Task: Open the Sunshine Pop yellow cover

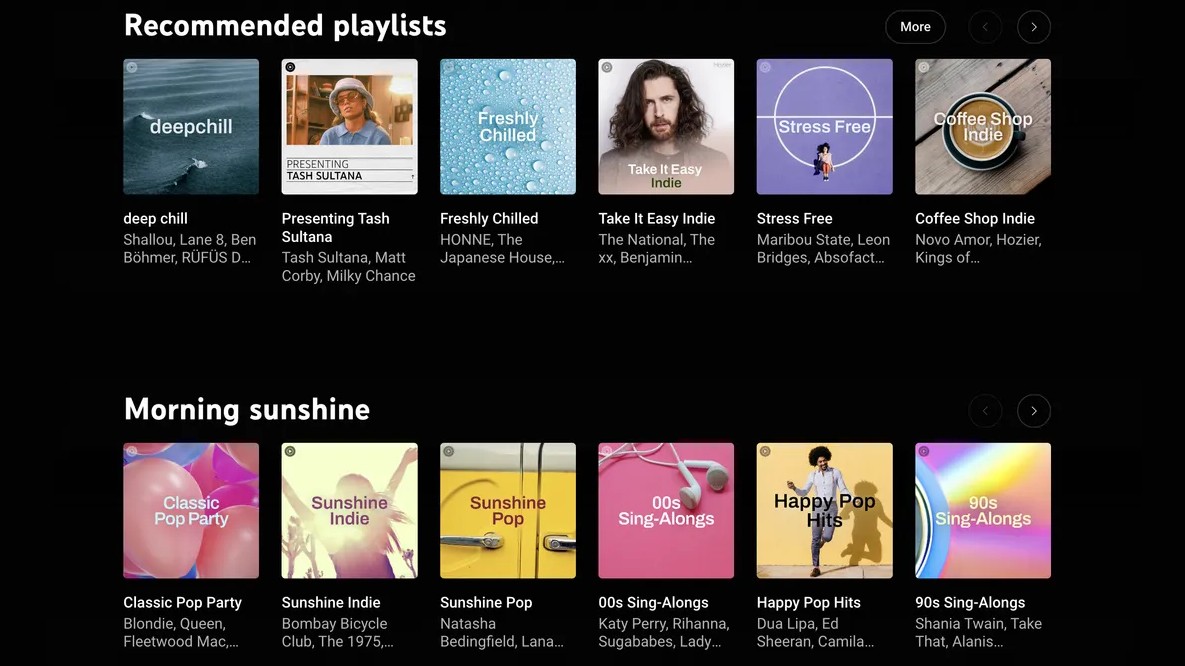Action: pyautogui.click(x=508, y=511)
